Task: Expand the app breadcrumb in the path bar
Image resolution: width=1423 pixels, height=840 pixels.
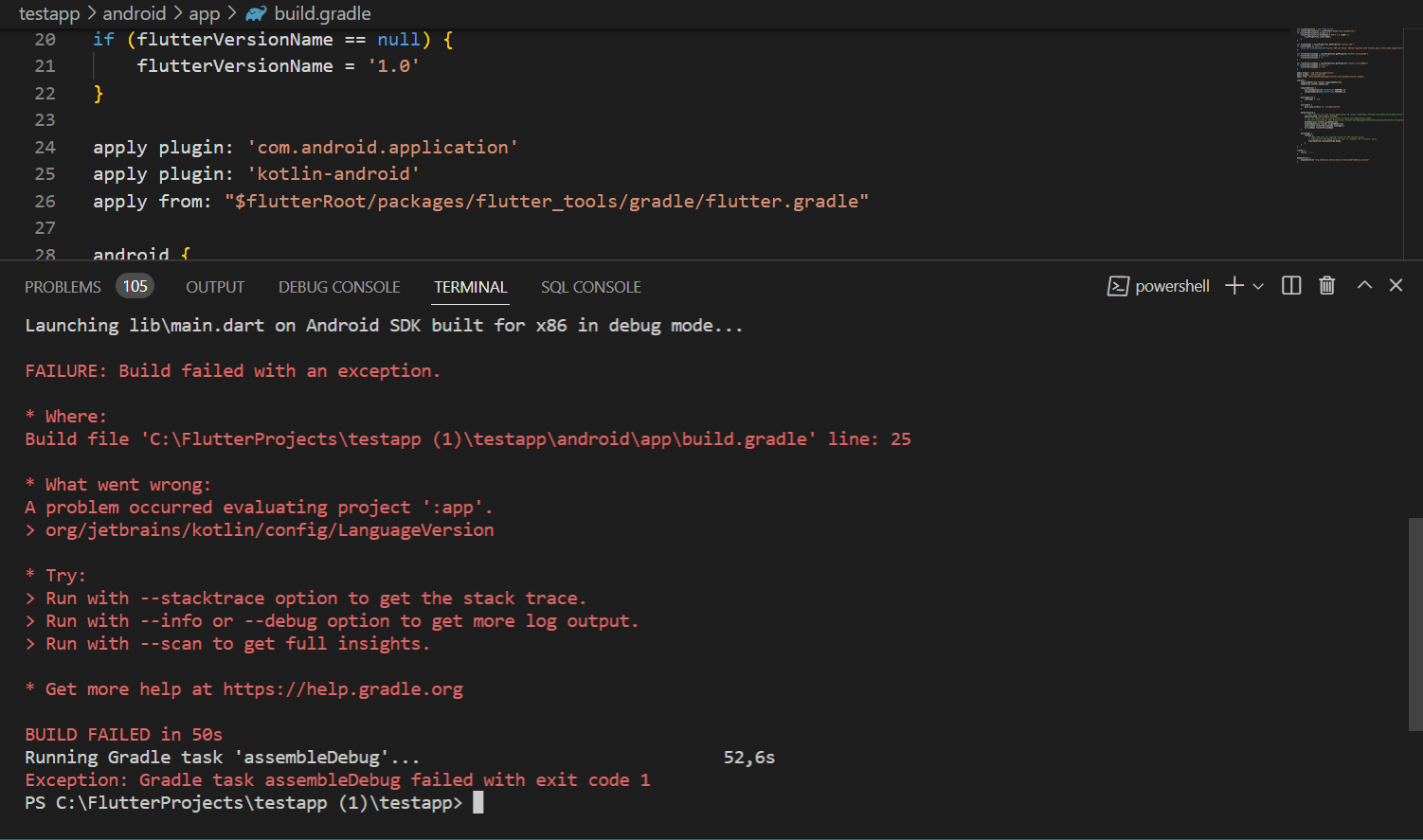Action: 204,13
